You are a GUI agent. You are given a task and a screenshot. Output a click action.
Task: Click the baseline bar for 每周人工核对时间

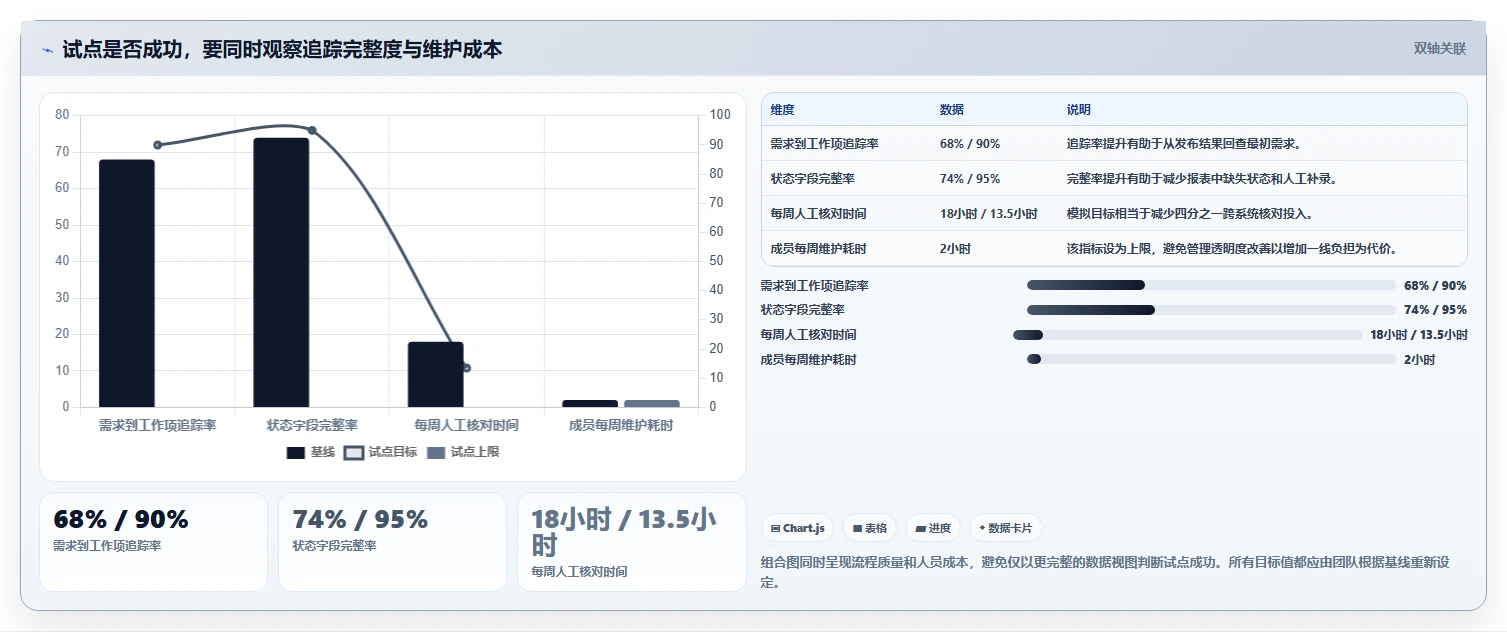(x=436, y=374)
